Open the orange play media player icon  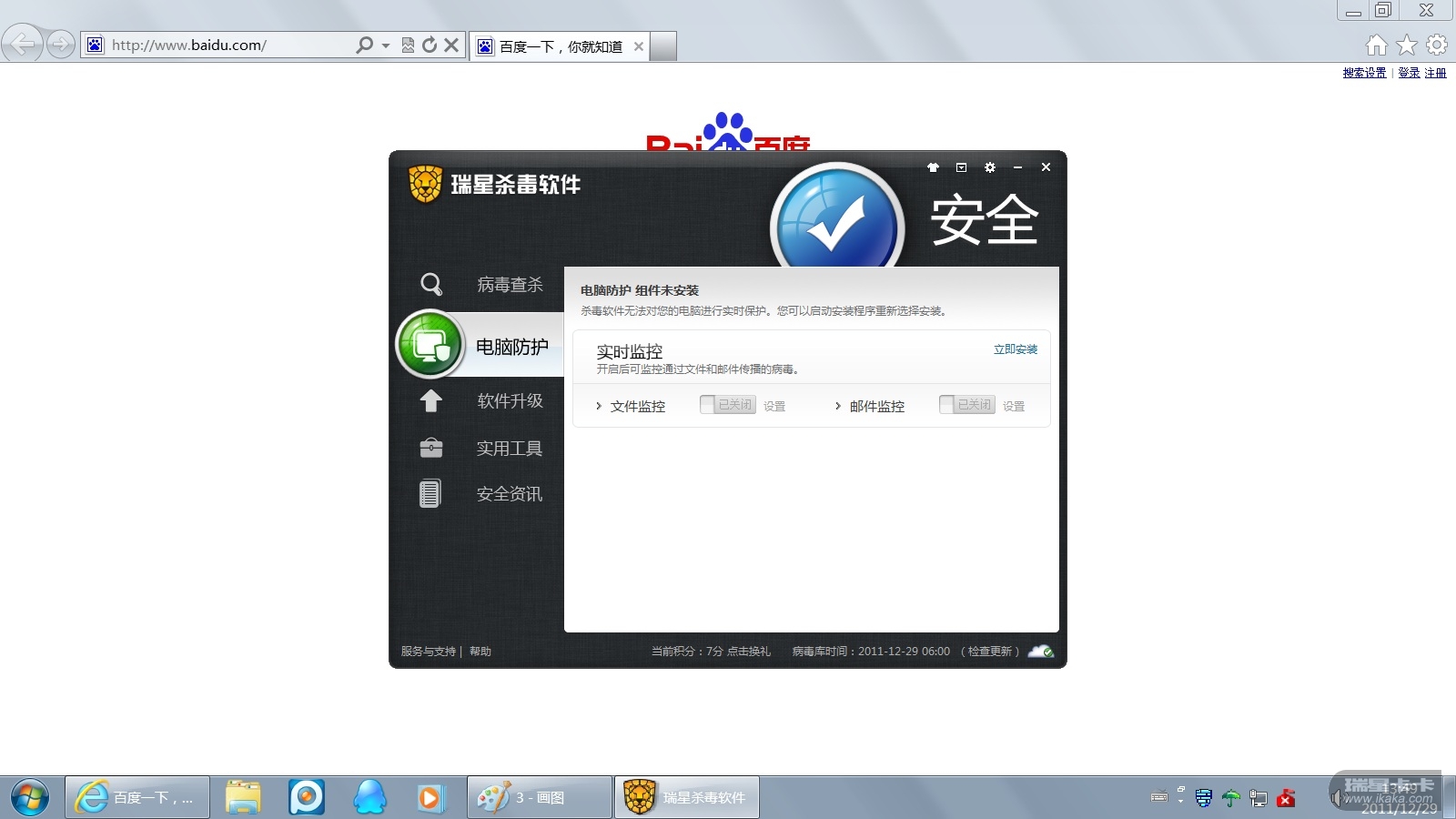[430, 798]
